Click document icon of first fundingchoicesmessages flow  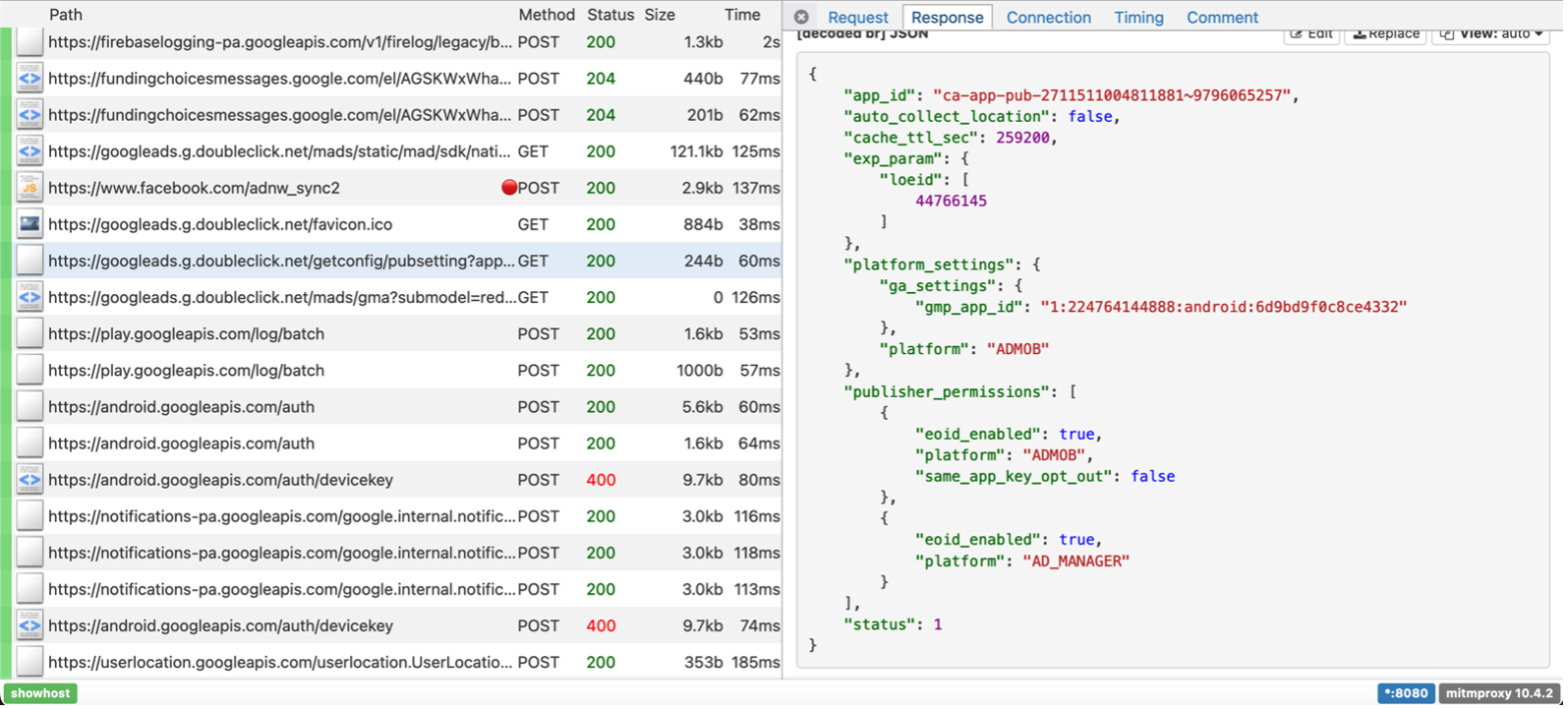coord(29,79)
